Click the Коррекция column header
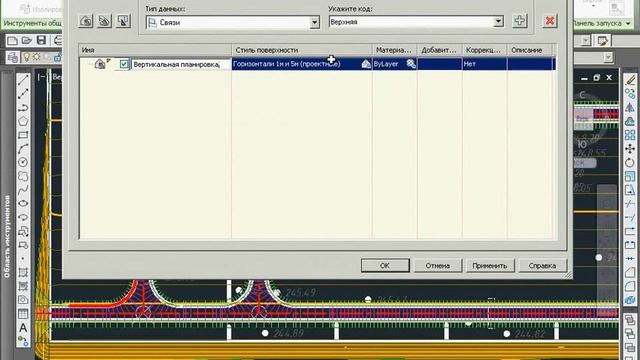640x360 pixels. coord(484,50)
